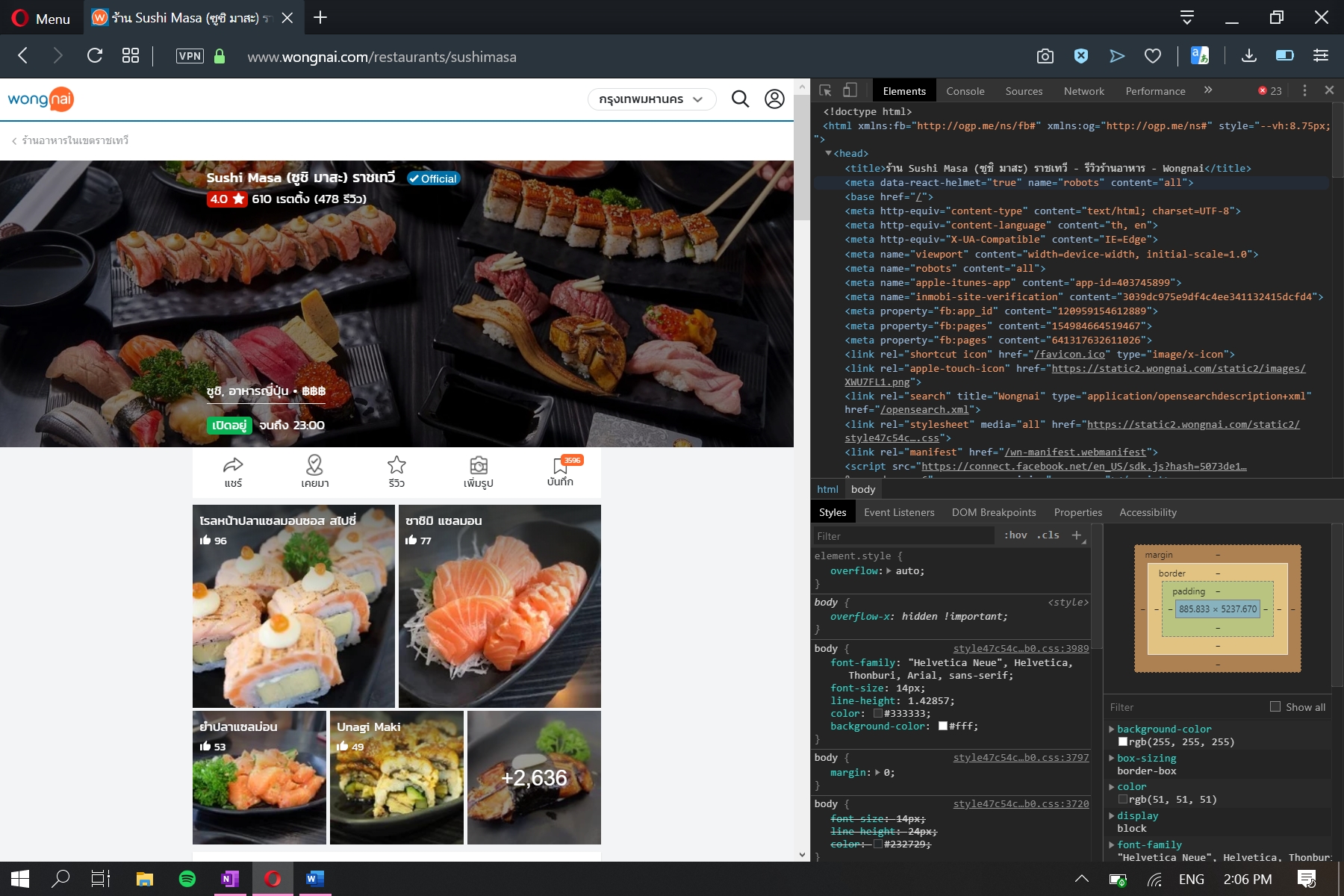Switch to the Console tab
Image resolution: width=1344 pixels, height=896 pixels.
coord(965,91)
